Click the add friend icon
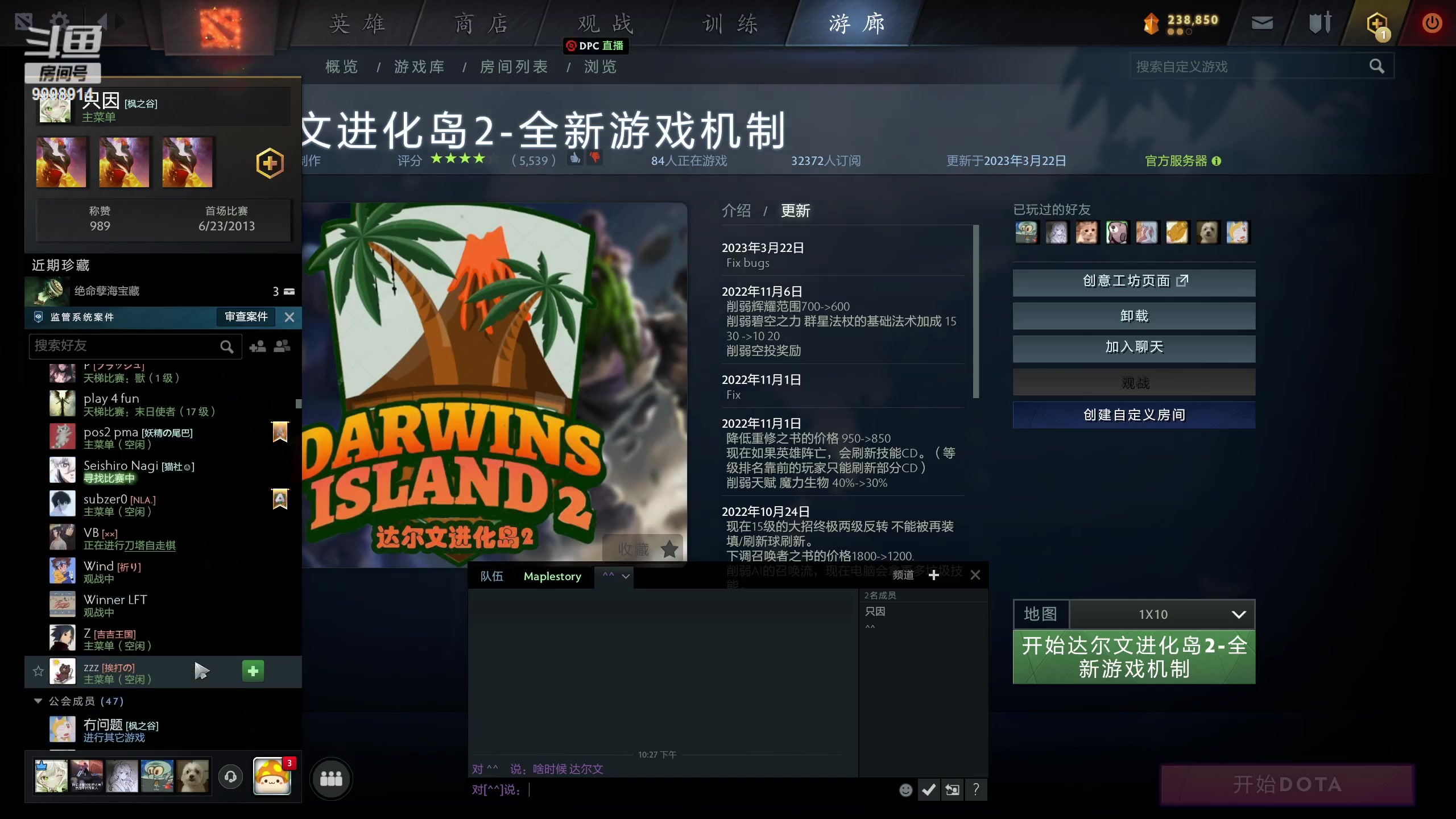This screenshot has height=819, width=1456. point(258,346)
